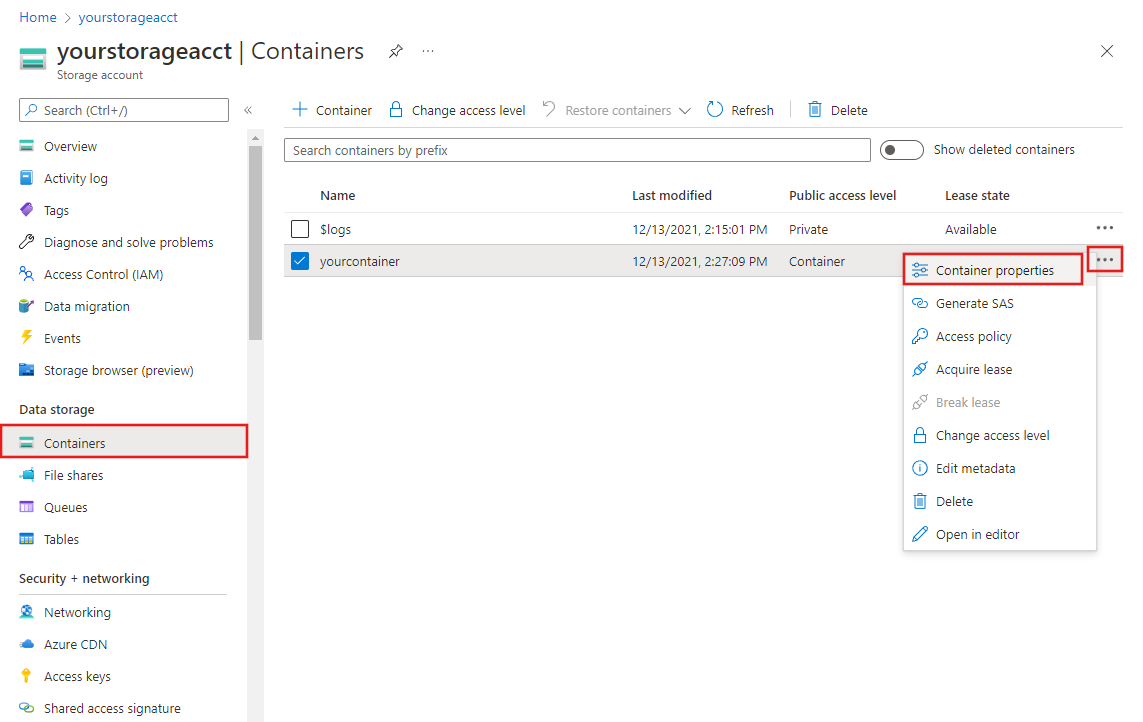This screenshot has height=722, width=1143.
Task: Sort by Last modified column header
Action: tap(671, 195)
